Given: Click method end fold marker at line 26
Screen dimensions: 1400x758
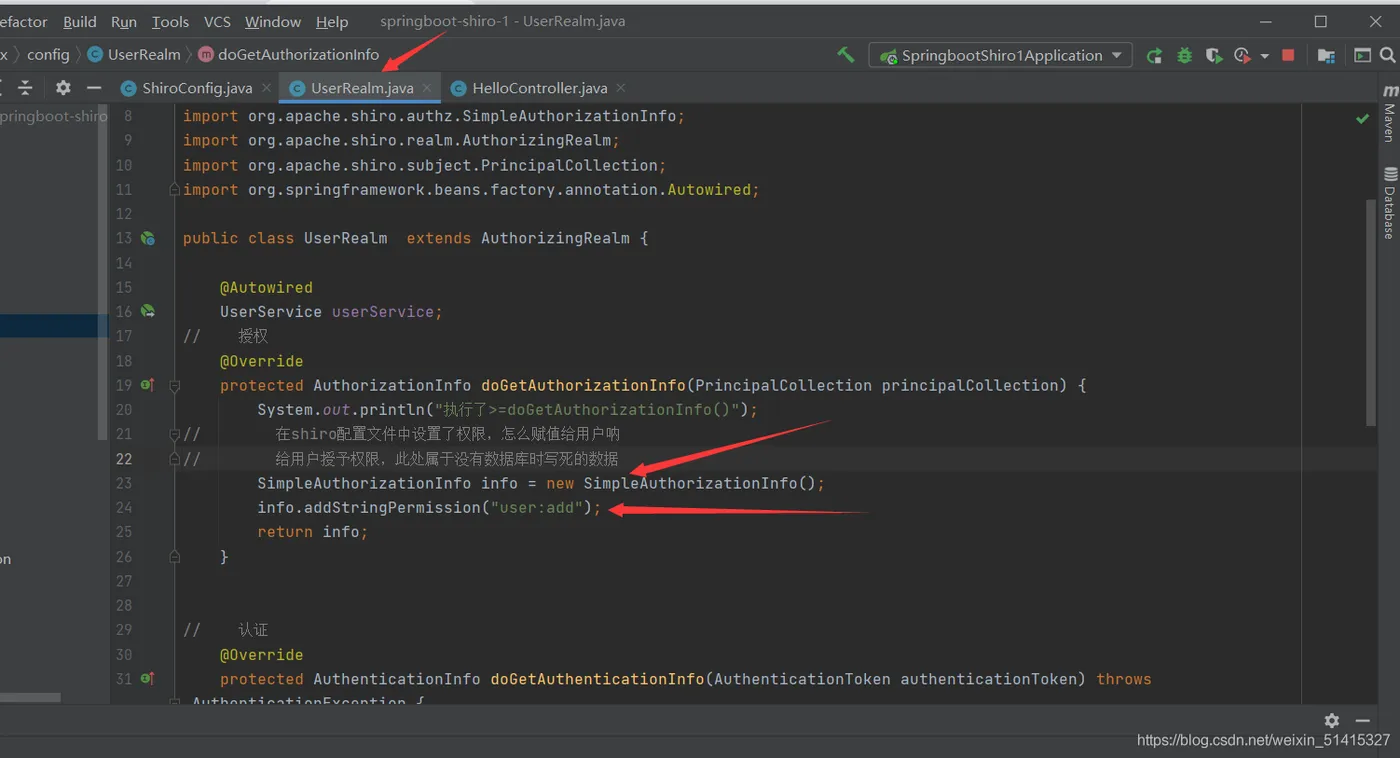Looking at the screenshot, I should tap(175, 556).
